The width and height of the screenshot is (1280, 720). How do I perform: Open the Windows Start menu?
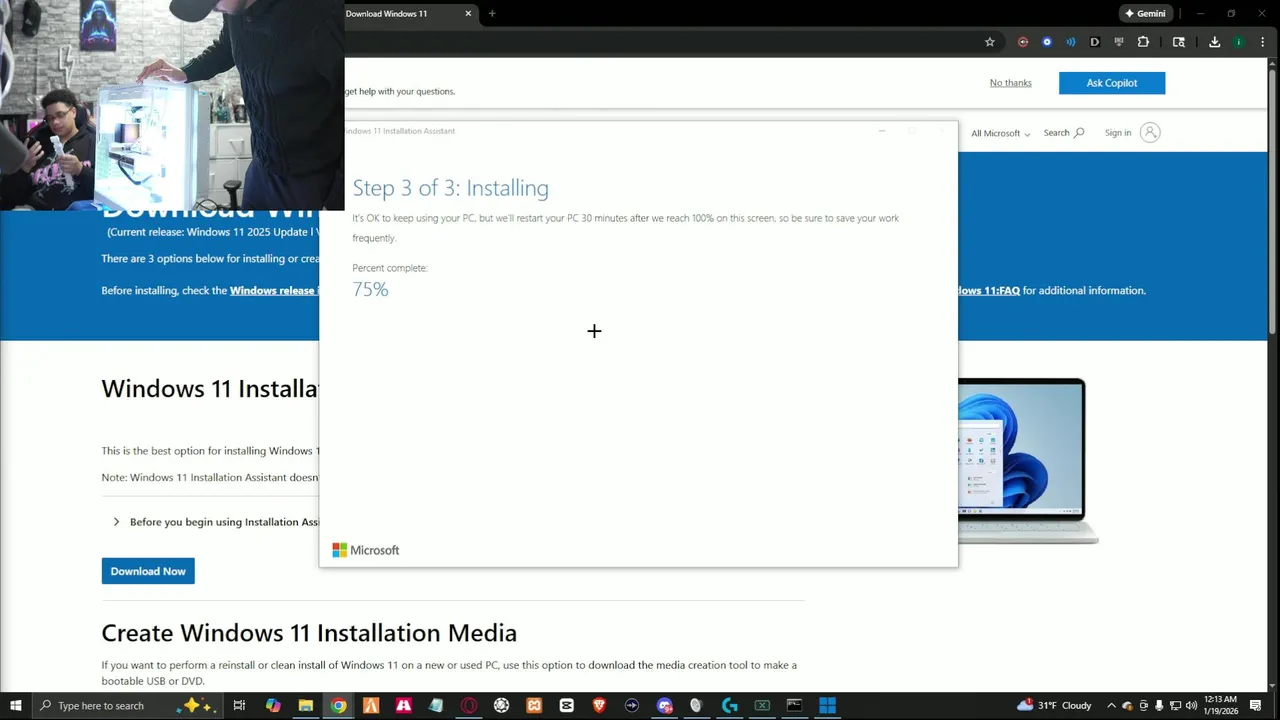[16, 706]
